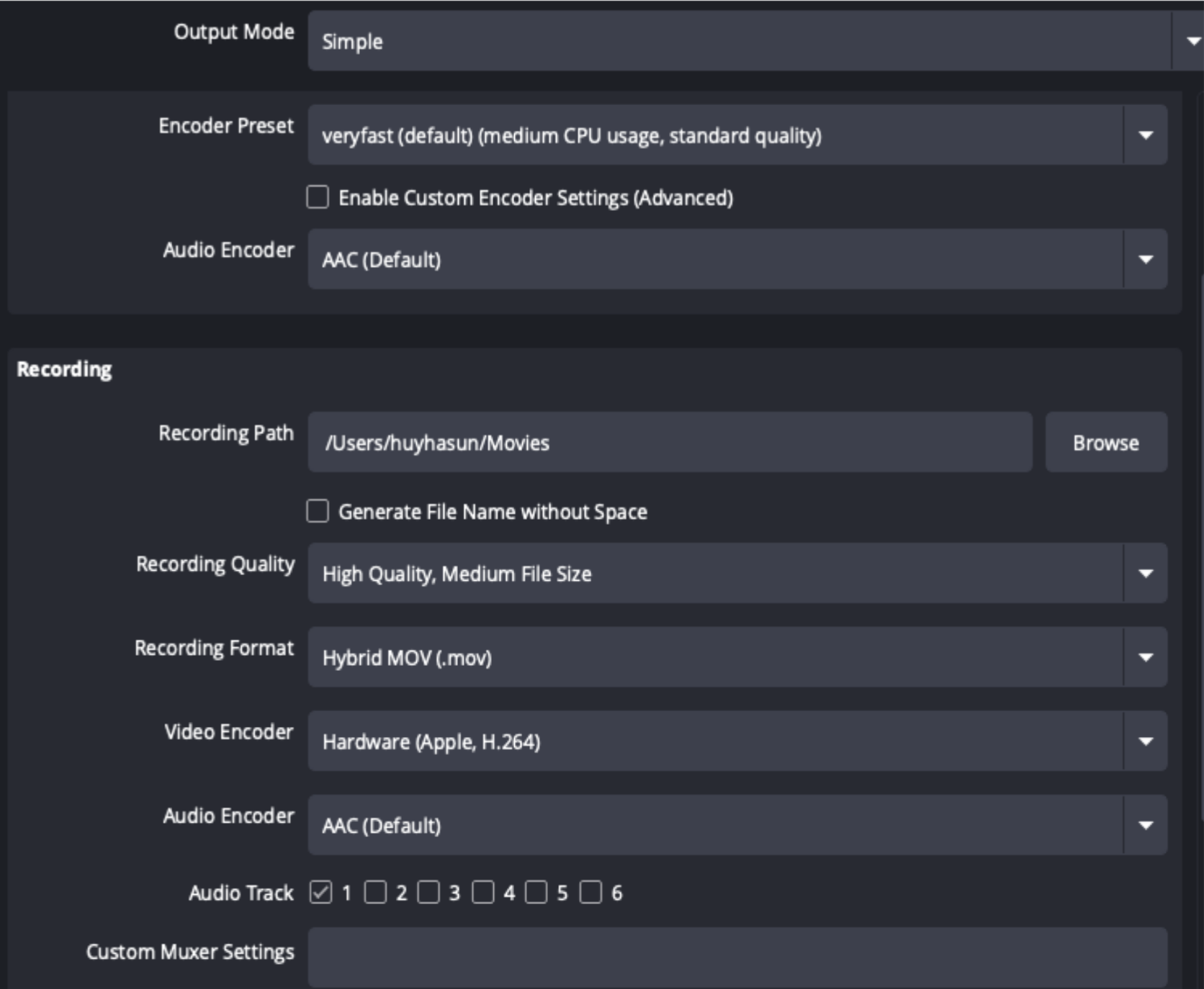Screen dimensions: 1204x989
Task: Enable Audio Track 5 checkbox
Action: pyautogui.click(x=536, y=893)
